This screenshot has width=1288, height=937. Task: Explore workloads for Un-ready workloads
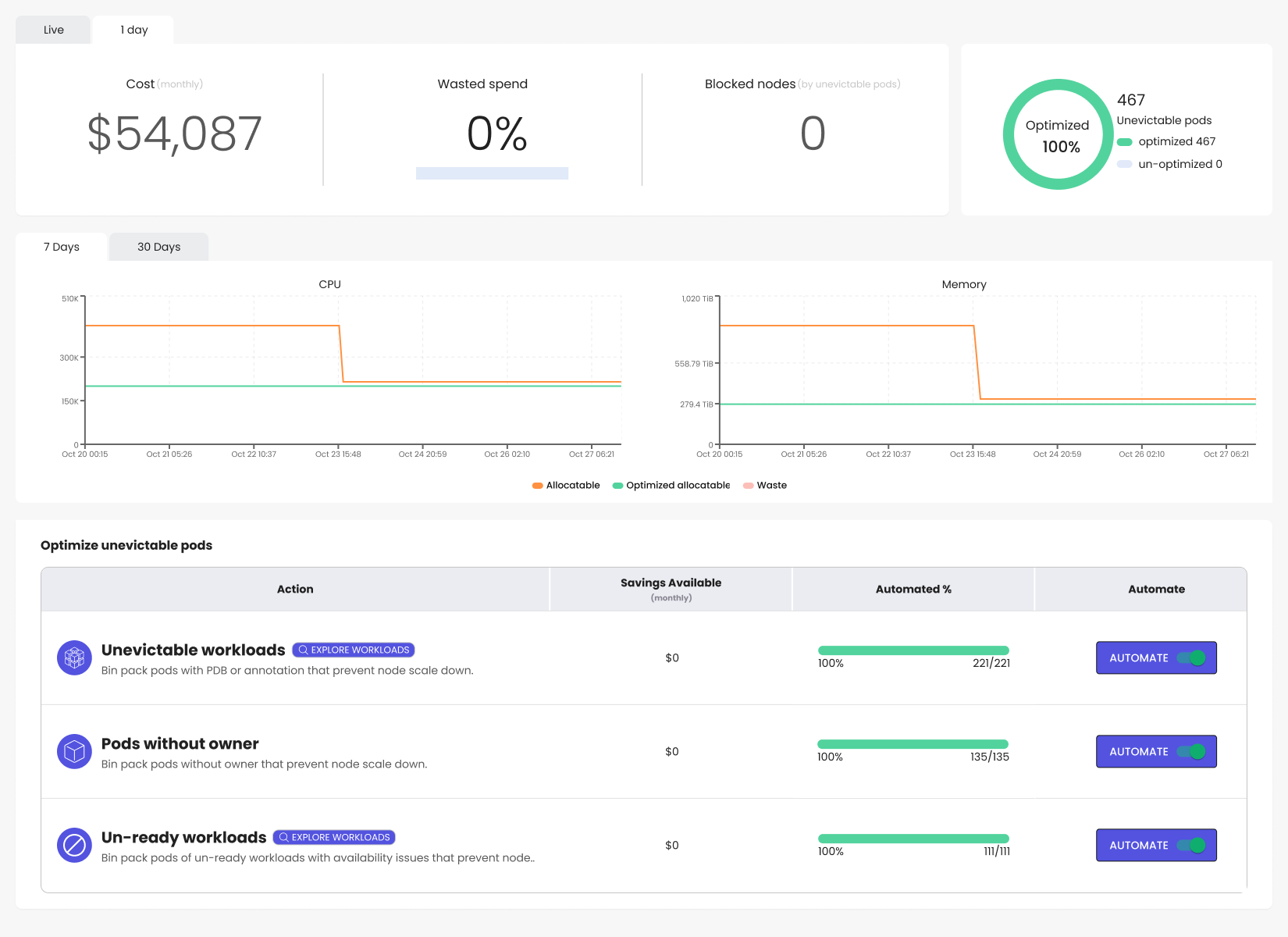coord(334,837)
